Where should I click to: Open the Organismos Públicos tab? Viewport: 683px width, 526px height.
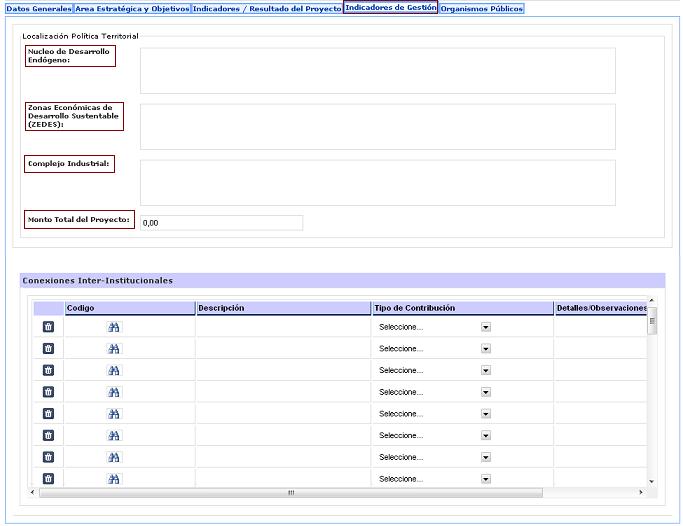point(482,8)
